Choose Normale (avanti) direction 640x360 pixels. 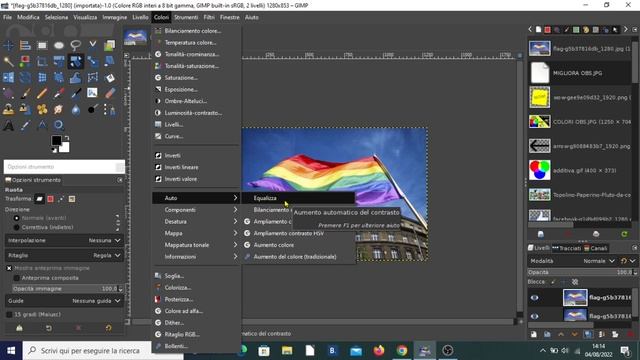[40, 218]
